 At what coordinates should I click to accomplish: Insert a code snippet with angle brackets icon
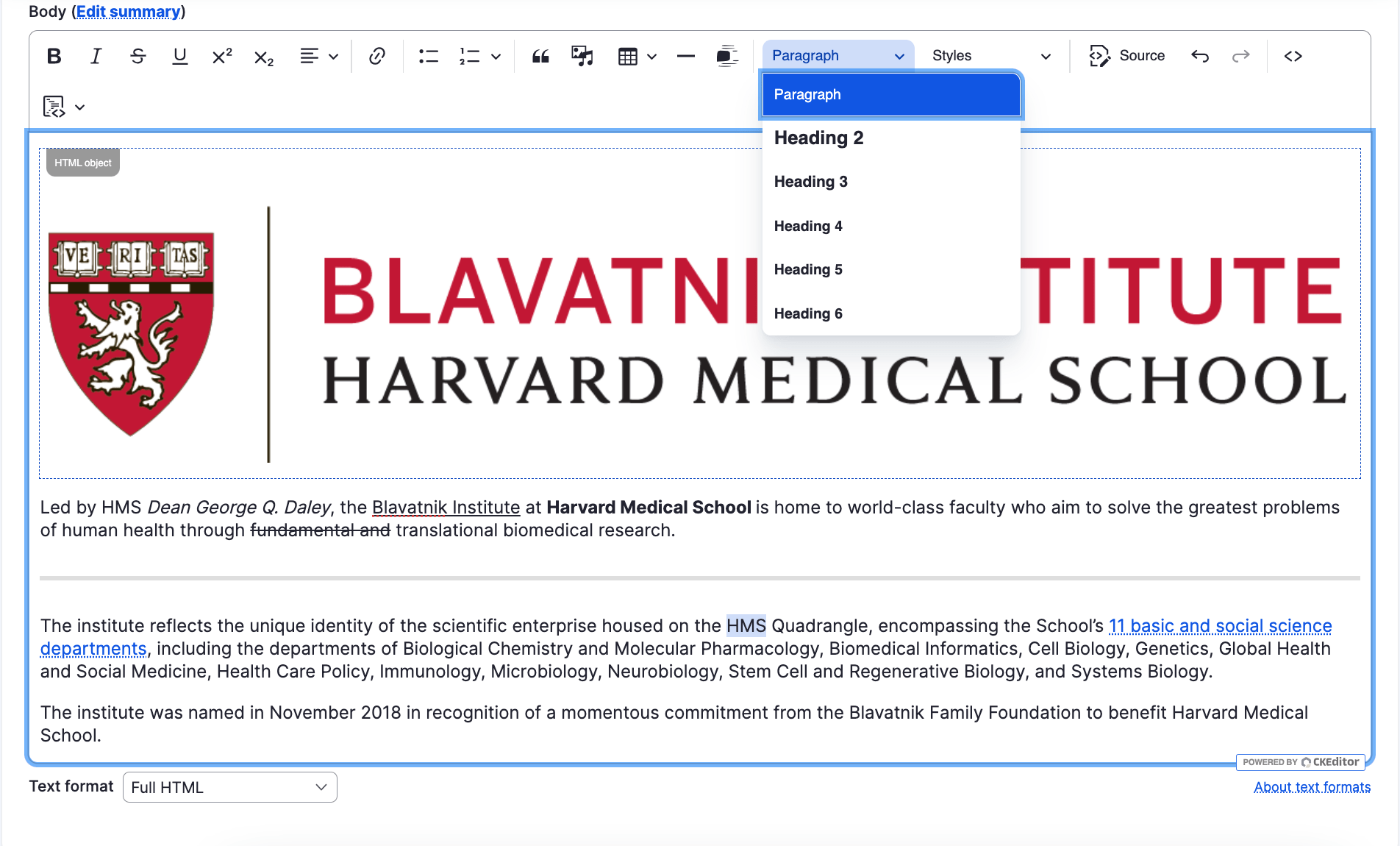pos(1293,56)
